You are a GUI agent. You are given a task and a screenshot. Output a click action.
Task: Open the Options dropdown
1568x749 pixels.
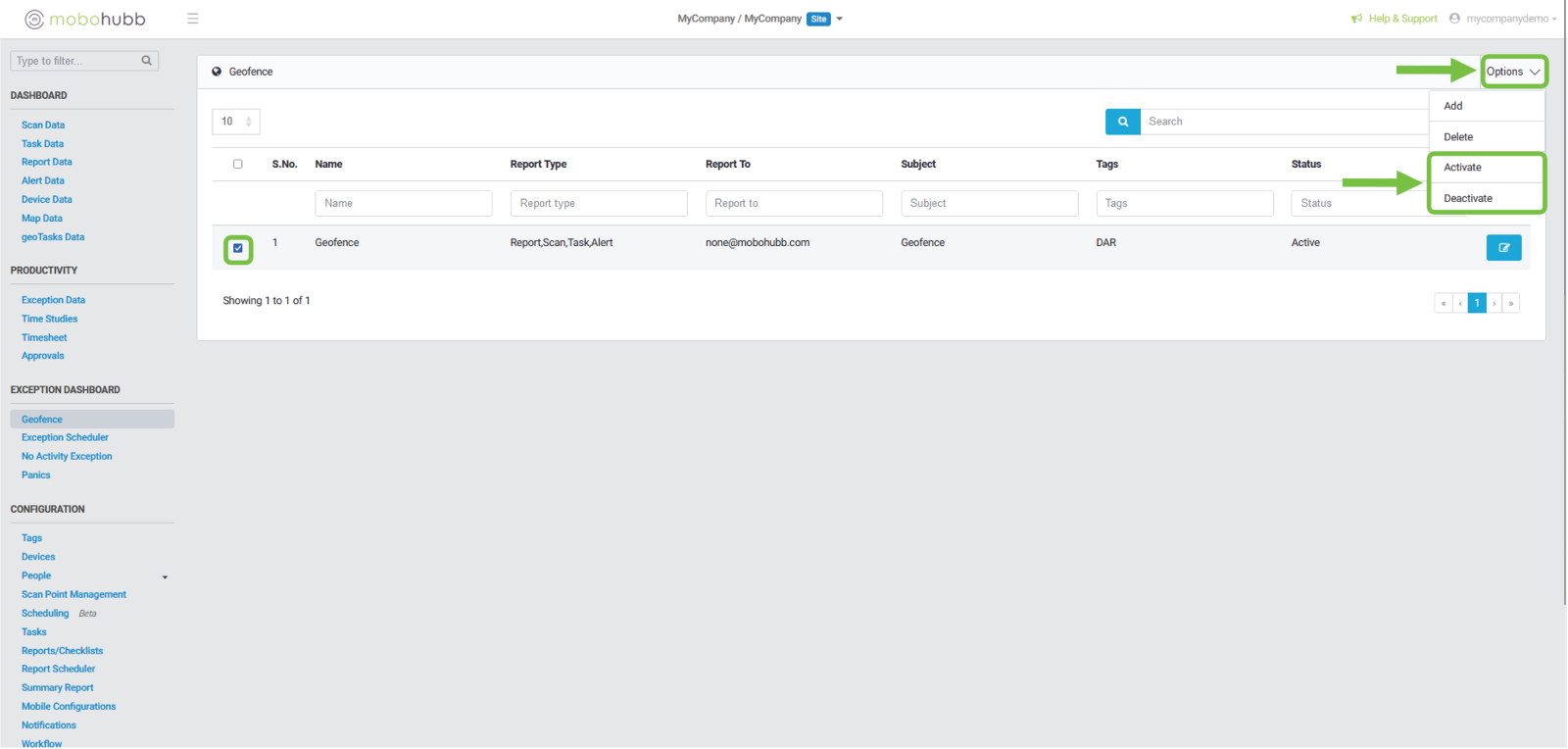point(1513,72)
